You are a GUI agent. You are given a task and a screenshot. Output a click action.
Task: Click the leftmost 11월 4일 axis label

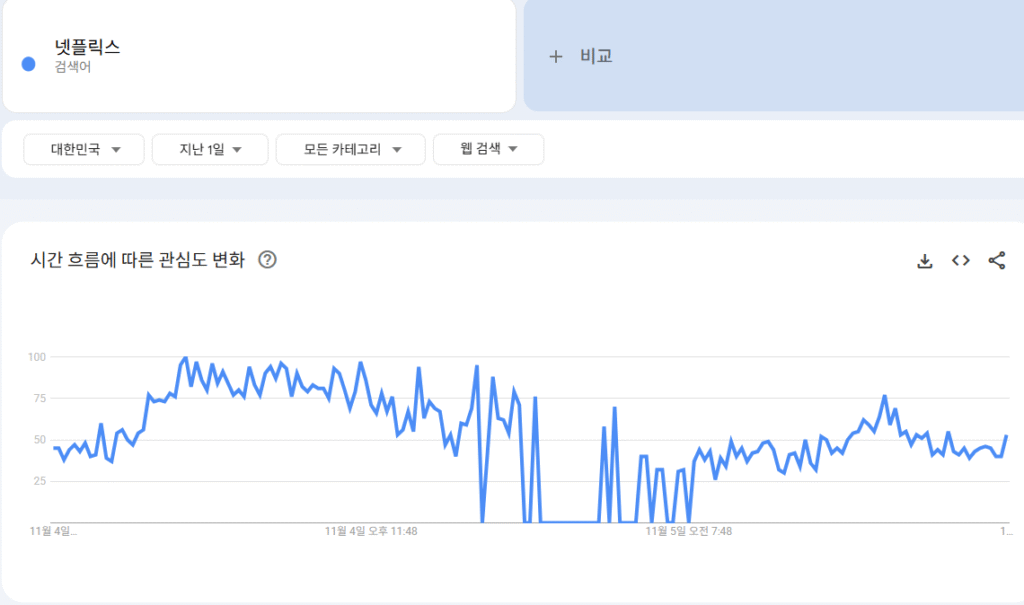click(53, 531)
